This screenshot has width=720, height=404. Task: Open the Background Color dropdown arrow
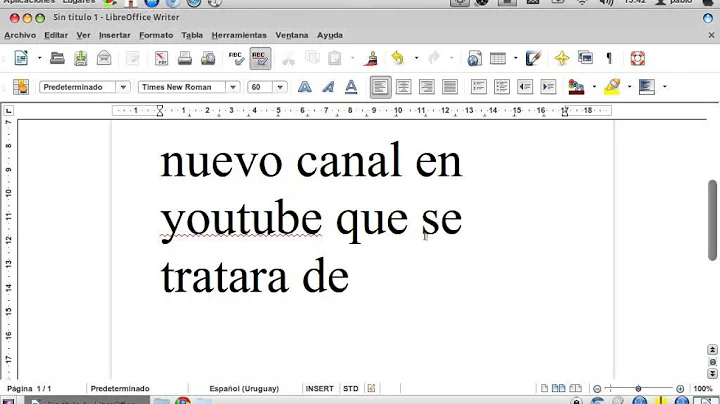click(664, 87)
